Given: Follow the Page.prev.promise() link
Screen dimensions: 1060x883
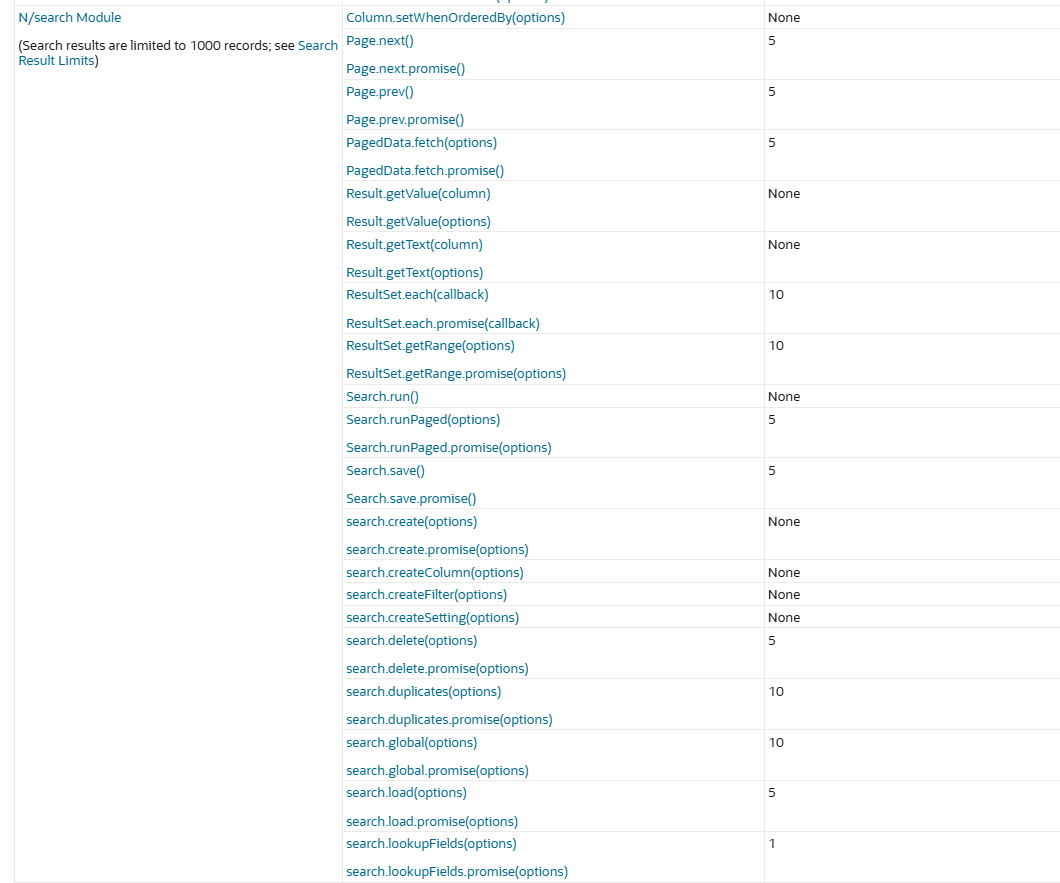Looking at the screenshot, I should [405, 119].
